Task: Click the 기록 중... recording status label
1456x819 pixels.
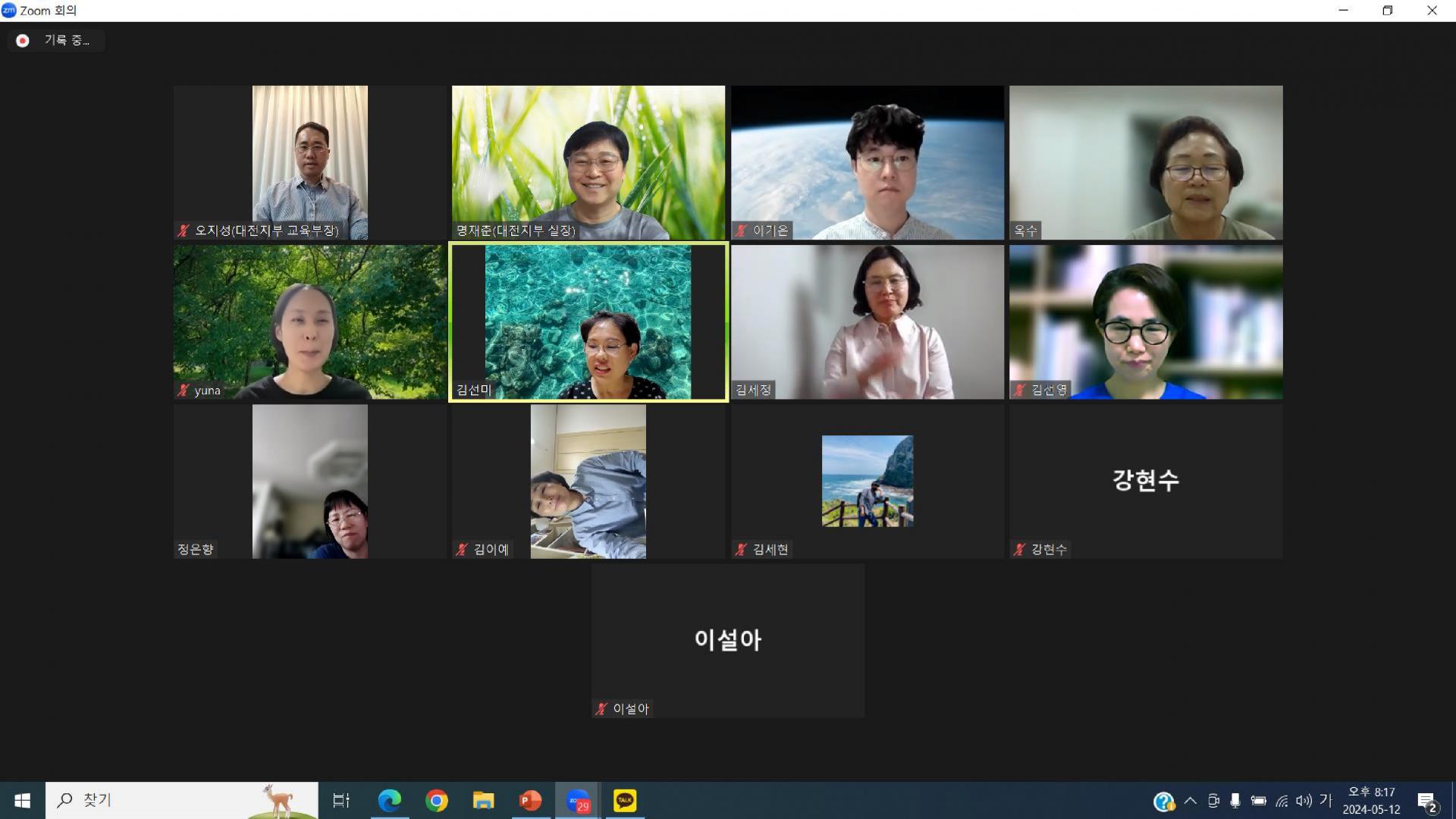Action: click(x=67, y=41)
